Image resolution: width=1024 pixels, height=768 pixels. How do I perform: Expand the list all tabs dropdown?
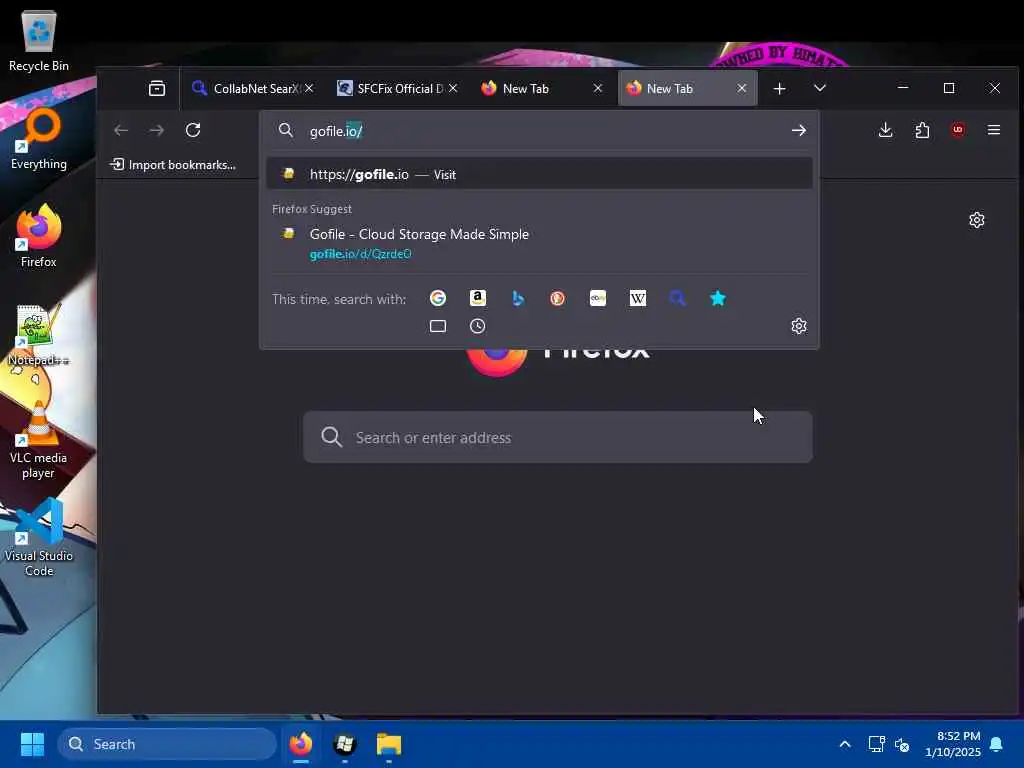820,88
